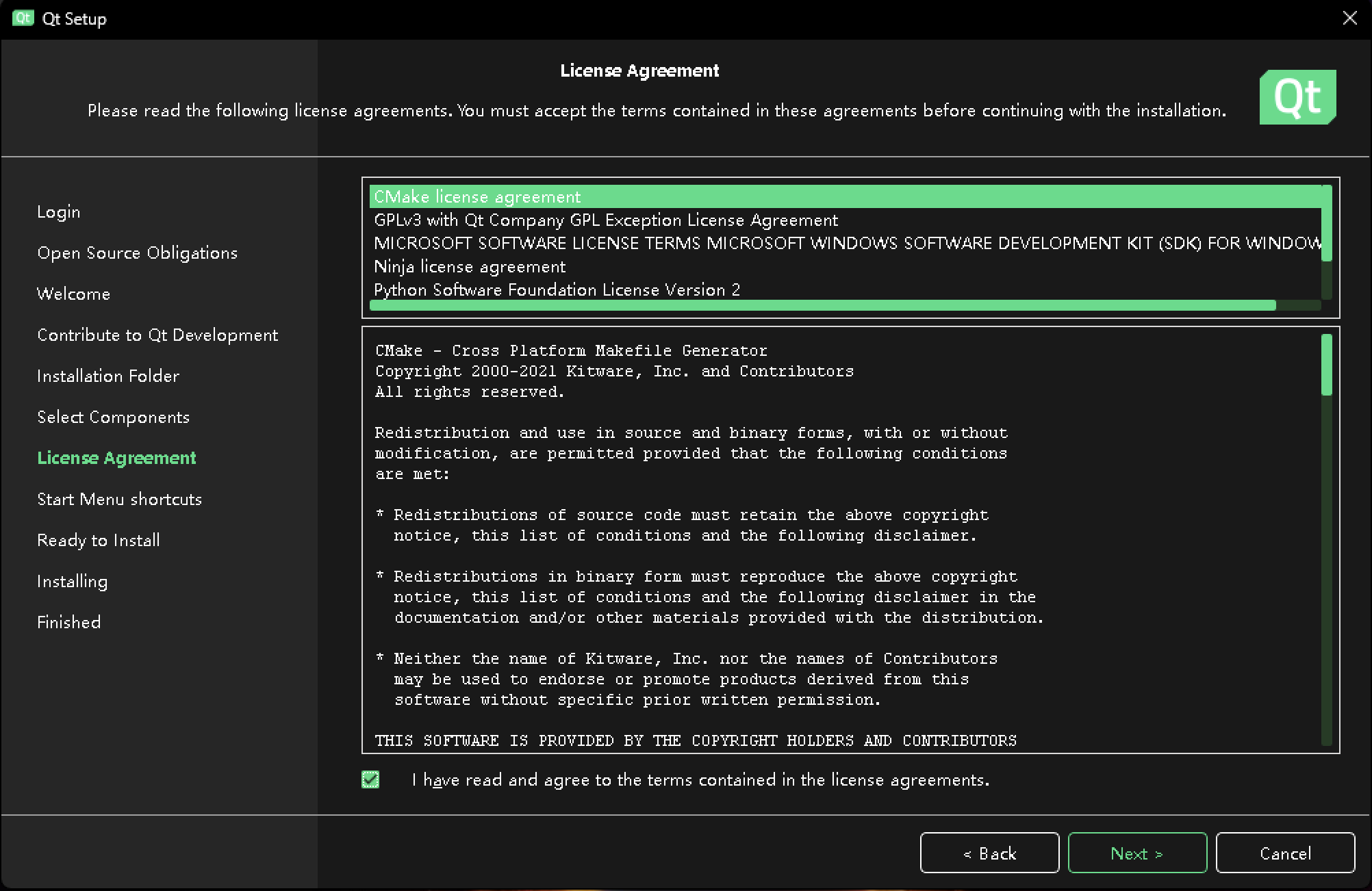The width and height of the screenshot is (1372, 891).
Task: Show the Python Software Foundation License
Action: (557, 289)
